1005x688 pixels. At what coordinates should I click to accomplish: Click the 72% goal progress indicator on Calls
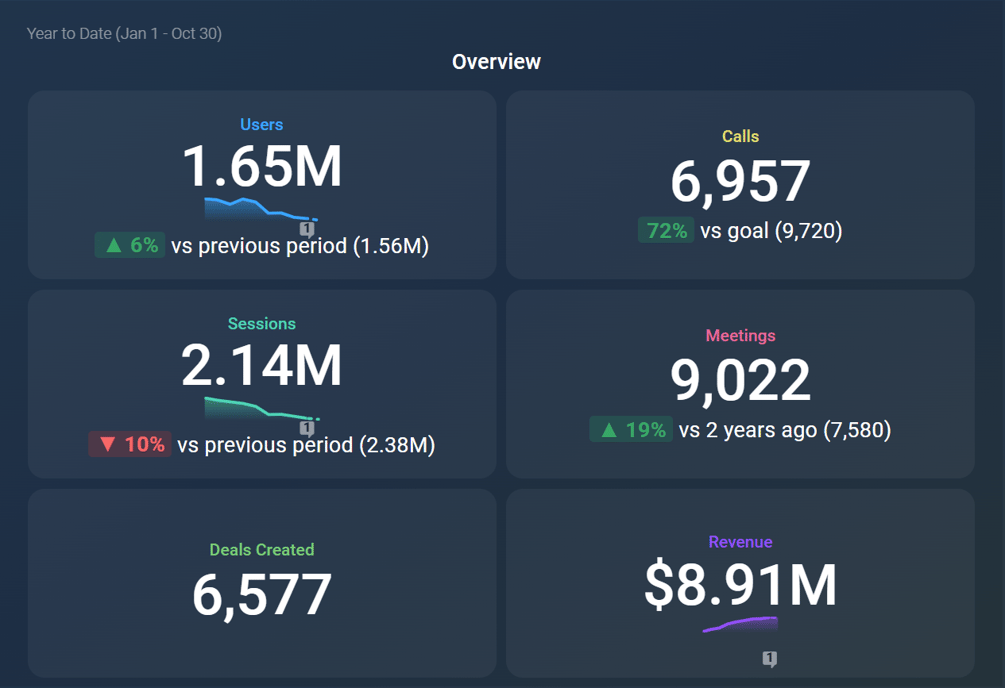tap(666, 230)
